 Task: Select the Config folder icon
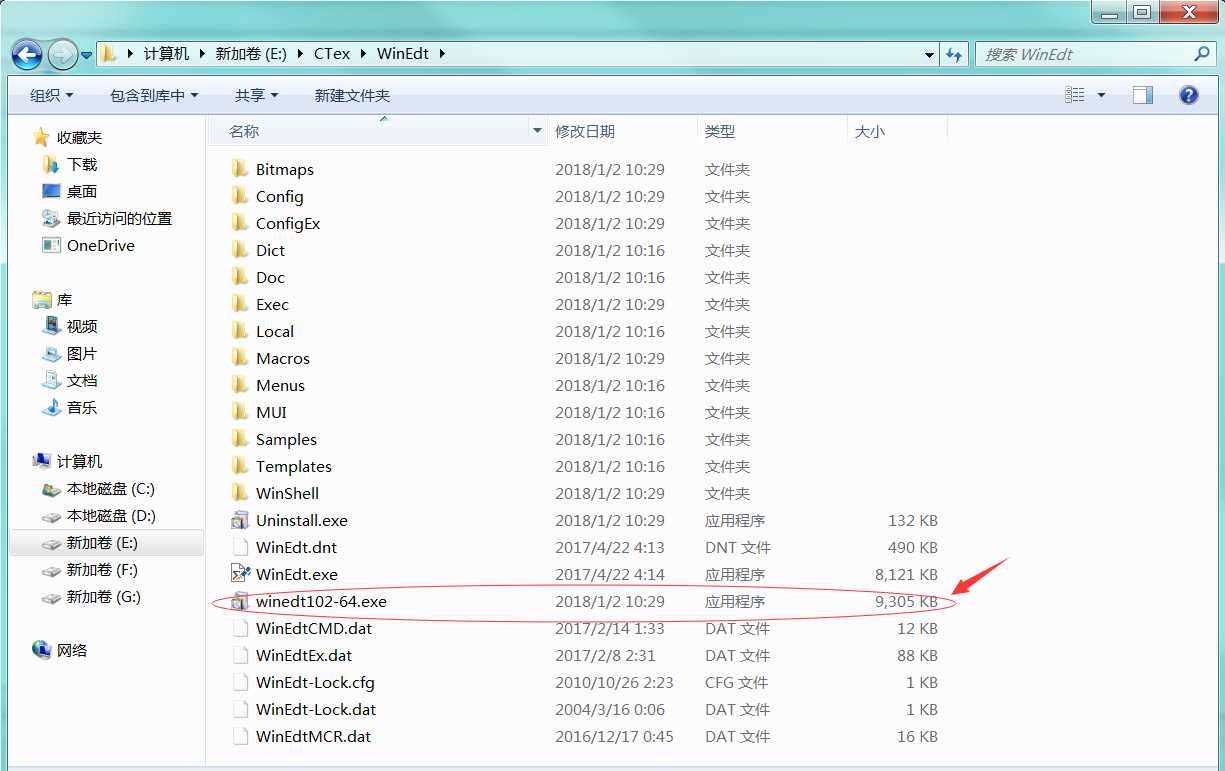pyautogui.click(x=240, y=196)
